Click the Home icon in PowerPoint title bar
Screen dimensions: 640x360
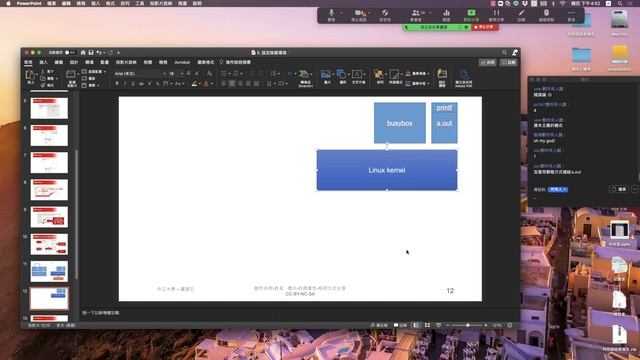pyautogui.click(x=83, y=53)
